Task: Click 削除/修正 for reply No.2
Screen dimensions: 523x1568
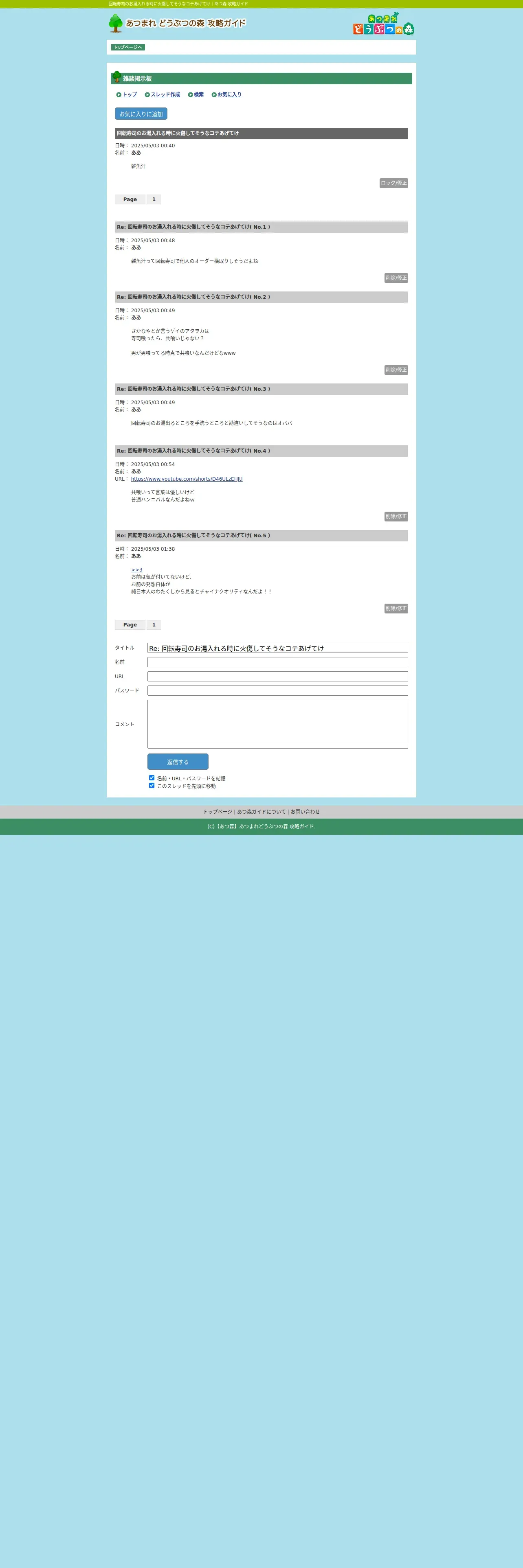Action: click(x=396, y=370)
